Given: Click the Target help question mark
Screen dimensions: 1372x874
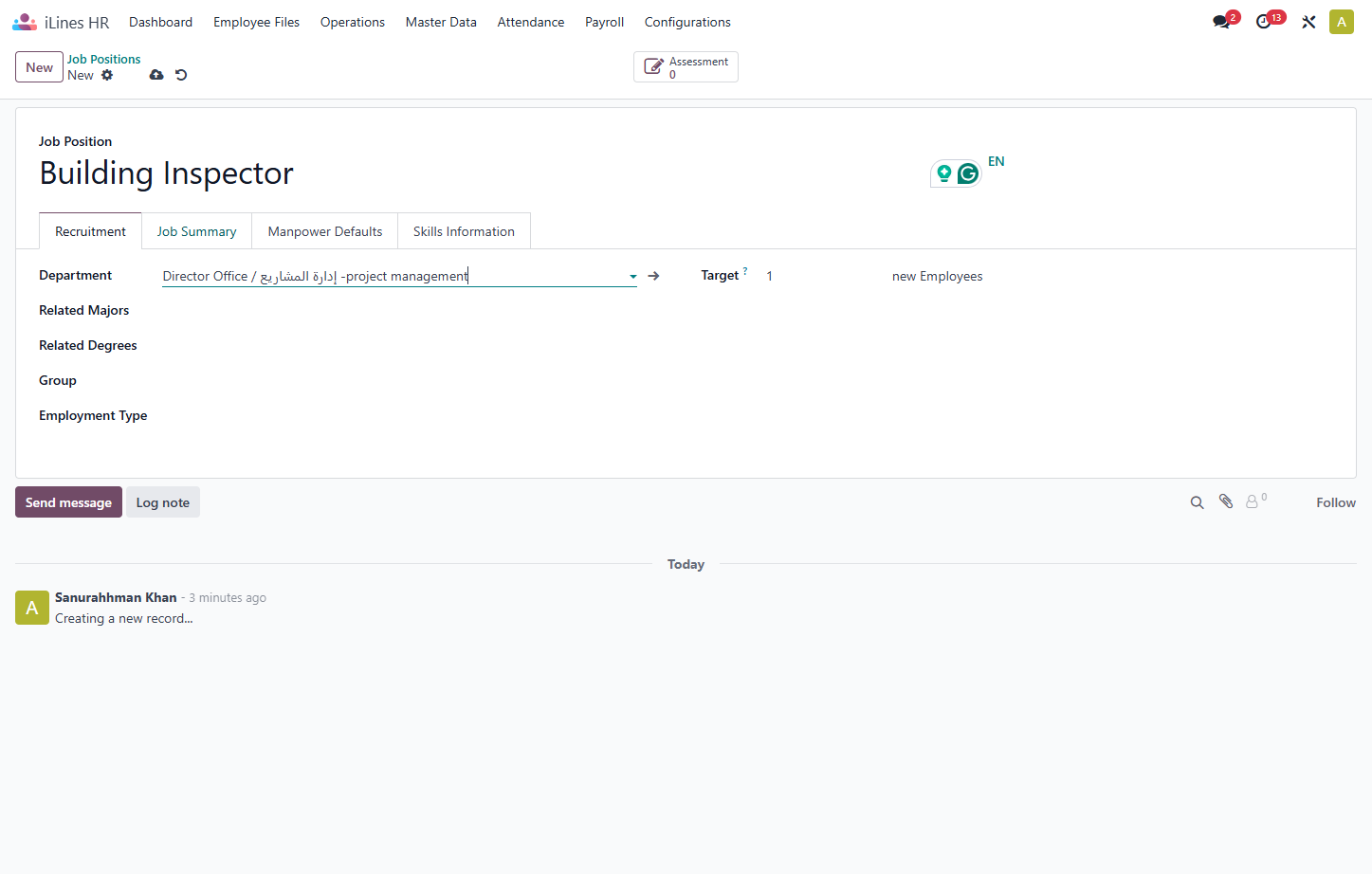Looking at the screenshot, I should tap(745, 271).
